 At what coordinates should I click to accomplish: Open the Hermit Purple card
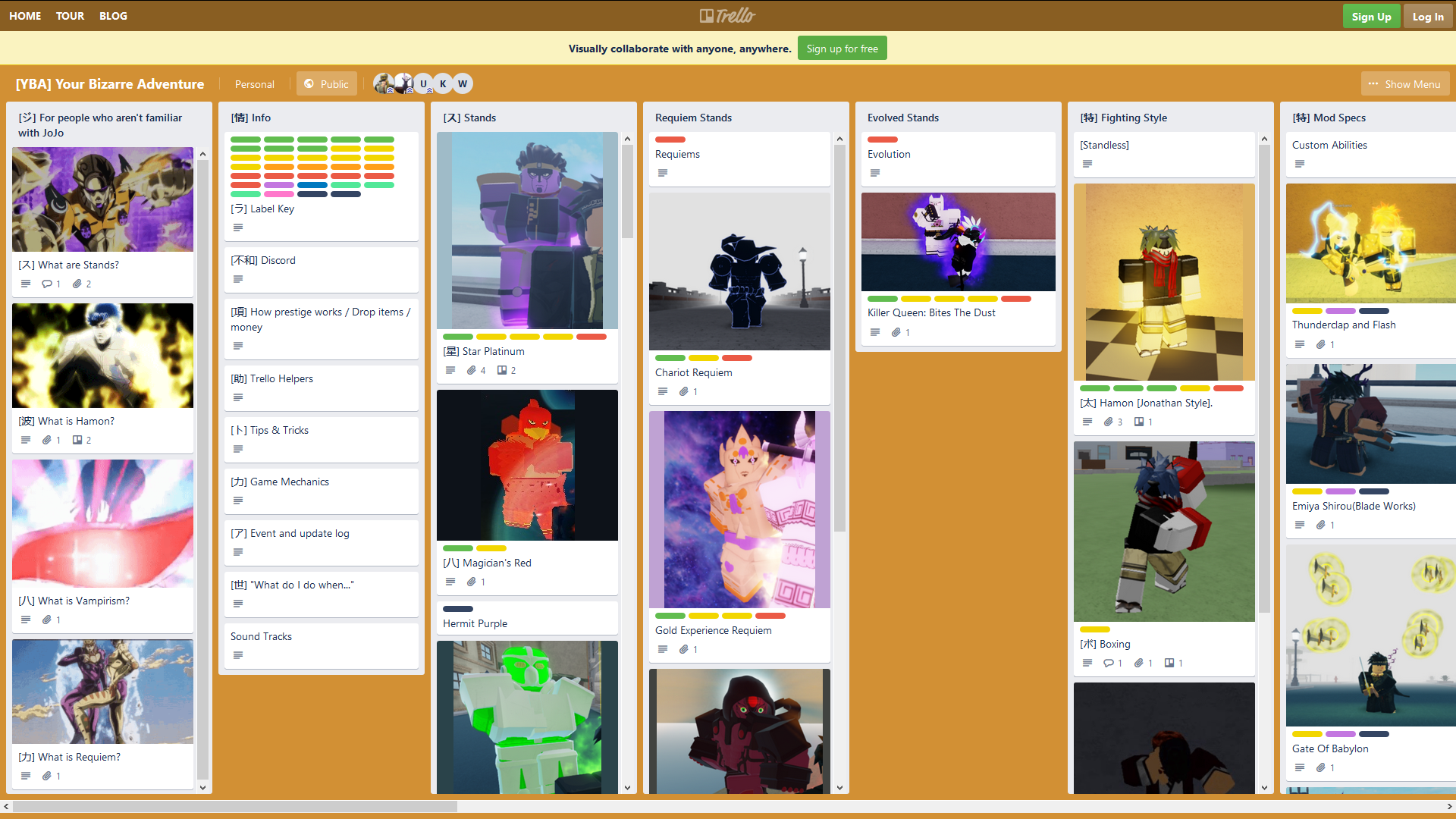[x=475, y=623]
